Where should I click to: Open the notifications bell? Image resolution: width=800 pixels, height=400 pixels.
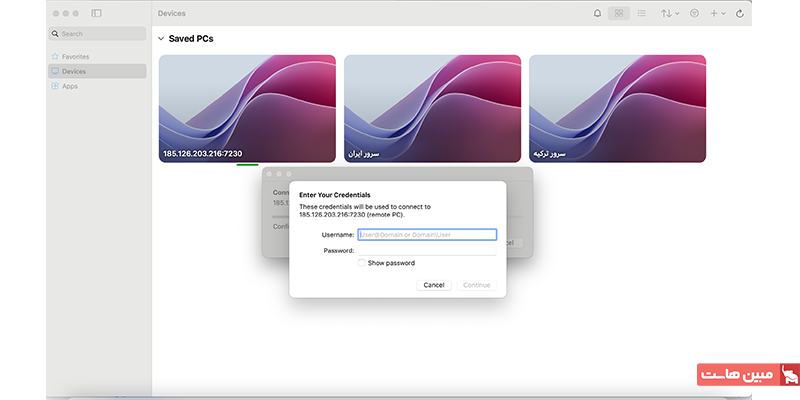tap(597, 13)
